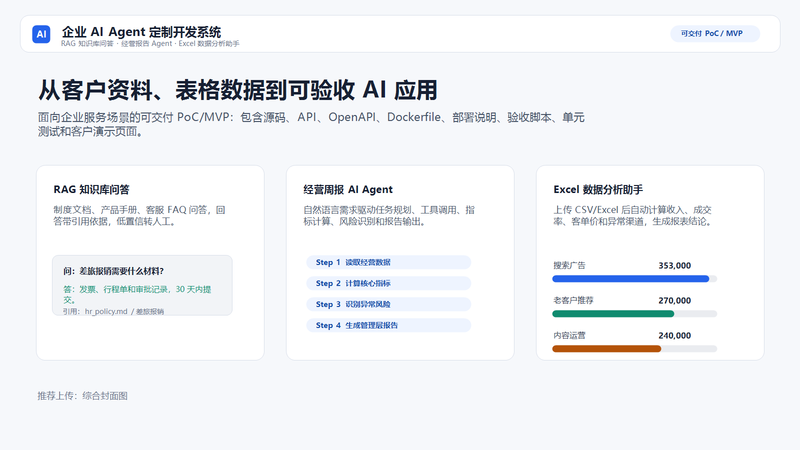Screen dimensions: 800x450
Task: Click the value 353,000
Action: (x=674, y=265)
